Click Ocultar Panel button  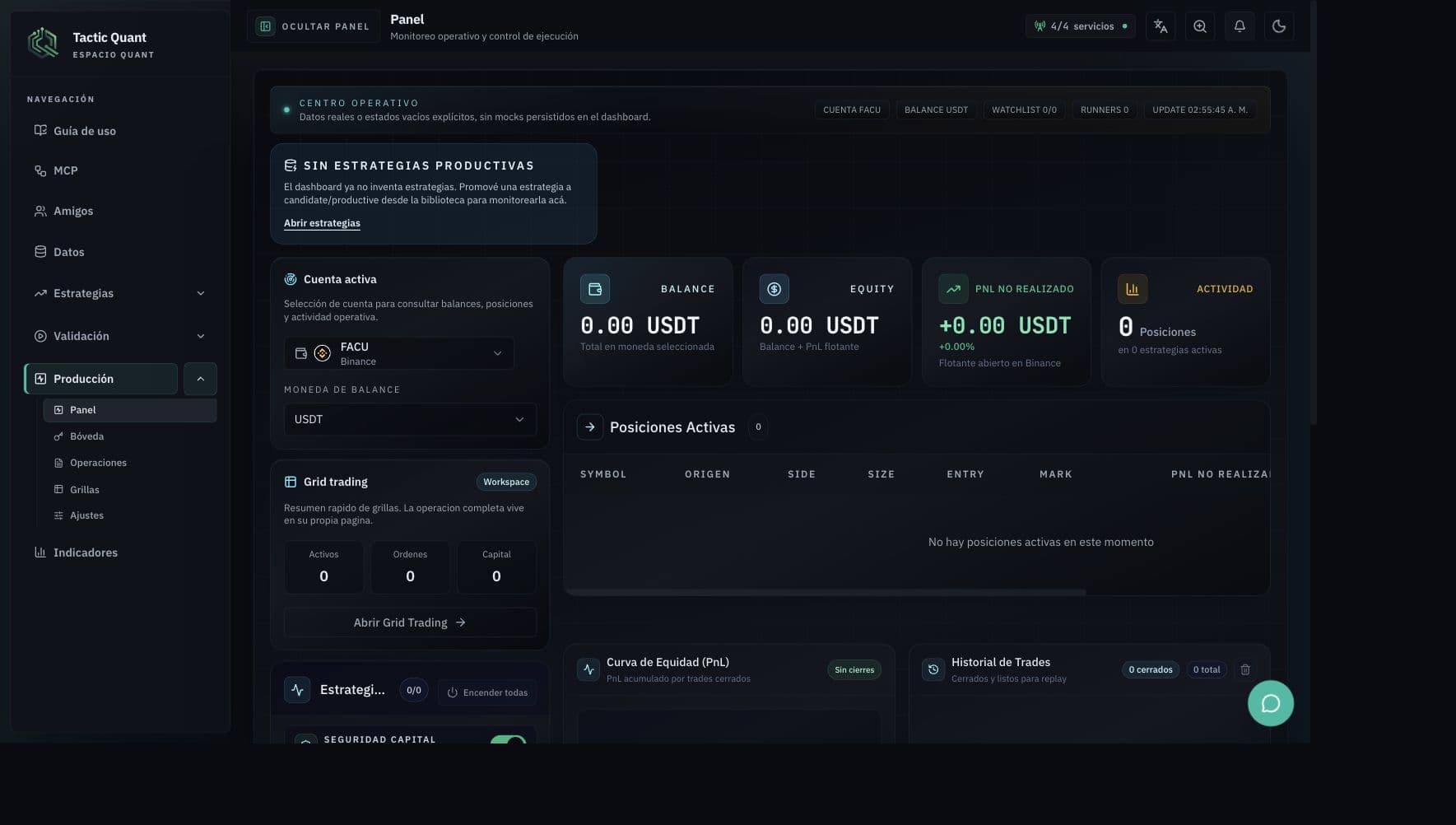pos(314,26)
